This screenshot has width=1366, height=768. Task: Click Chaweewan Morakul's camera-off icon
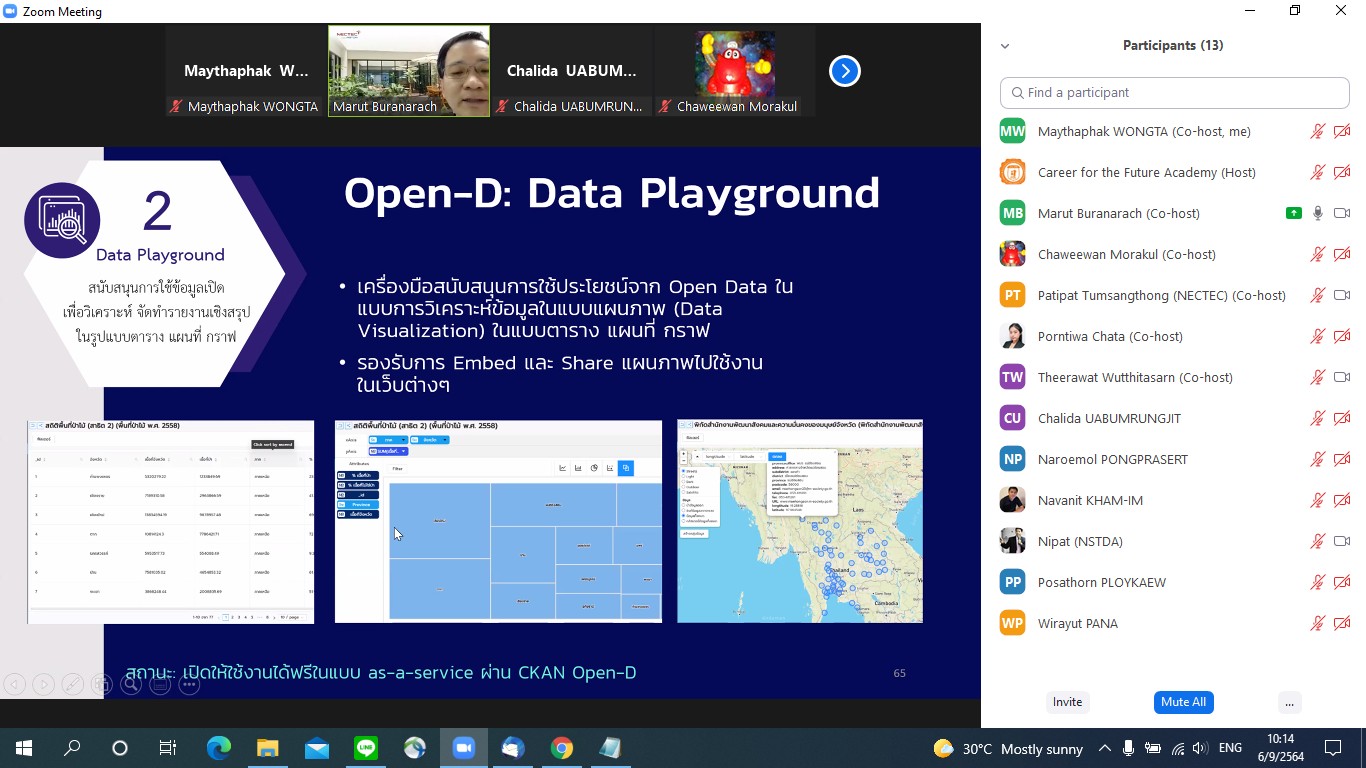pos(1342,254)
